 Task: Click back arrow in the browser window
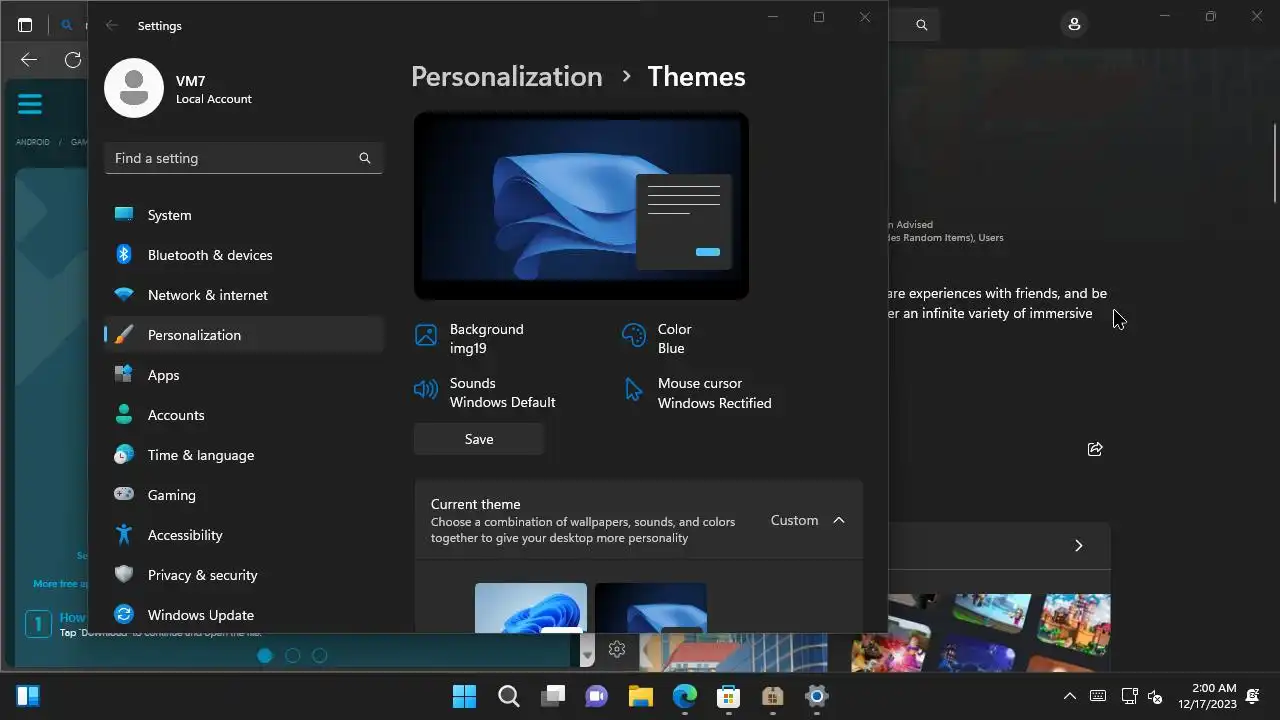tap(29, 60)
